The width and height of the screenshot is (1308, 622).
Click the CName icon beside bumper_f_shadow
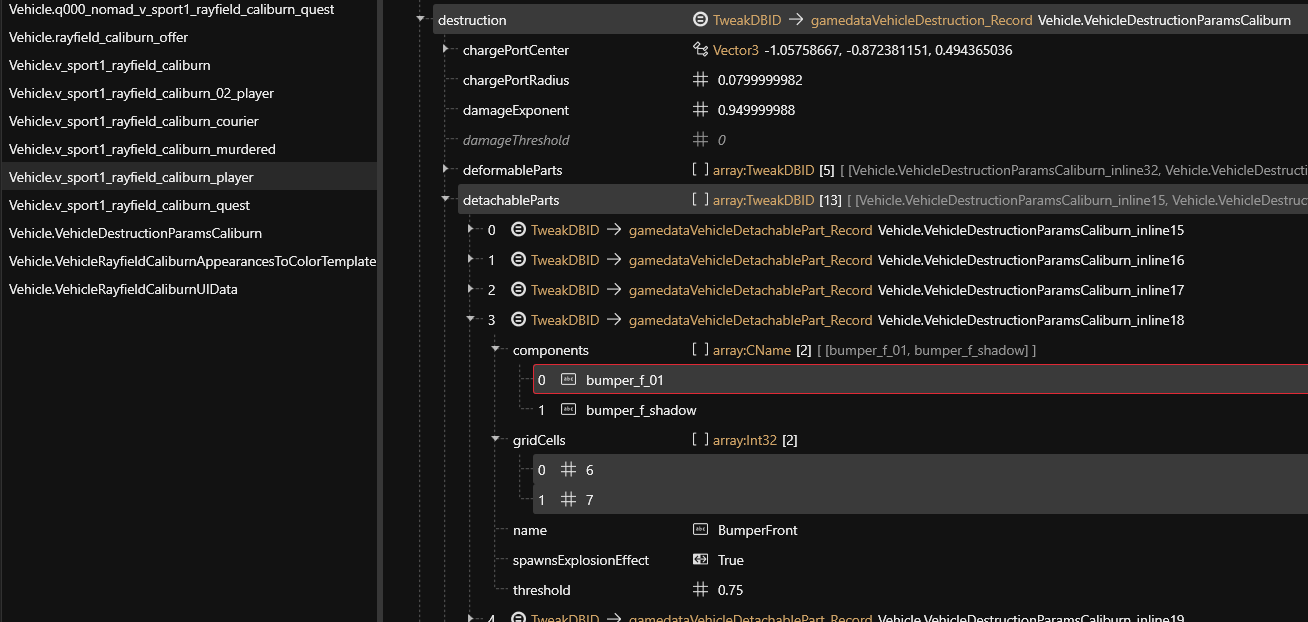tap(568, 410)
